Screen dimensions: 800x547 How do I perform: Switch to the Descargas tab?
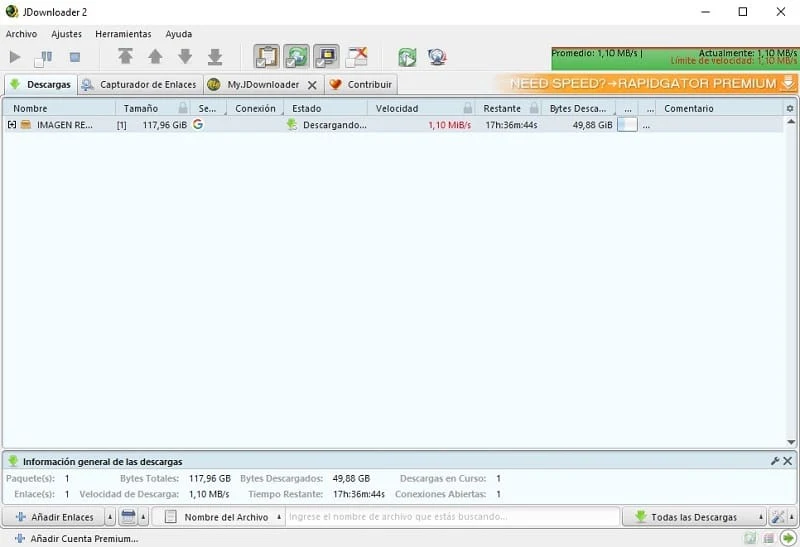pyautogui.click(x=41, y=85)
